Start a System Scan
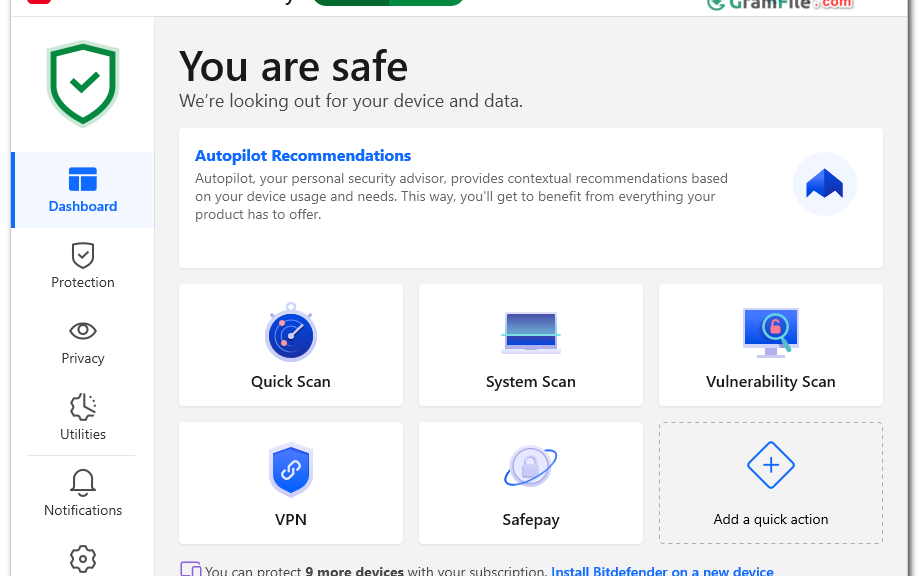The width and height of the screenshot is (919, 576). tap(531, 345)
